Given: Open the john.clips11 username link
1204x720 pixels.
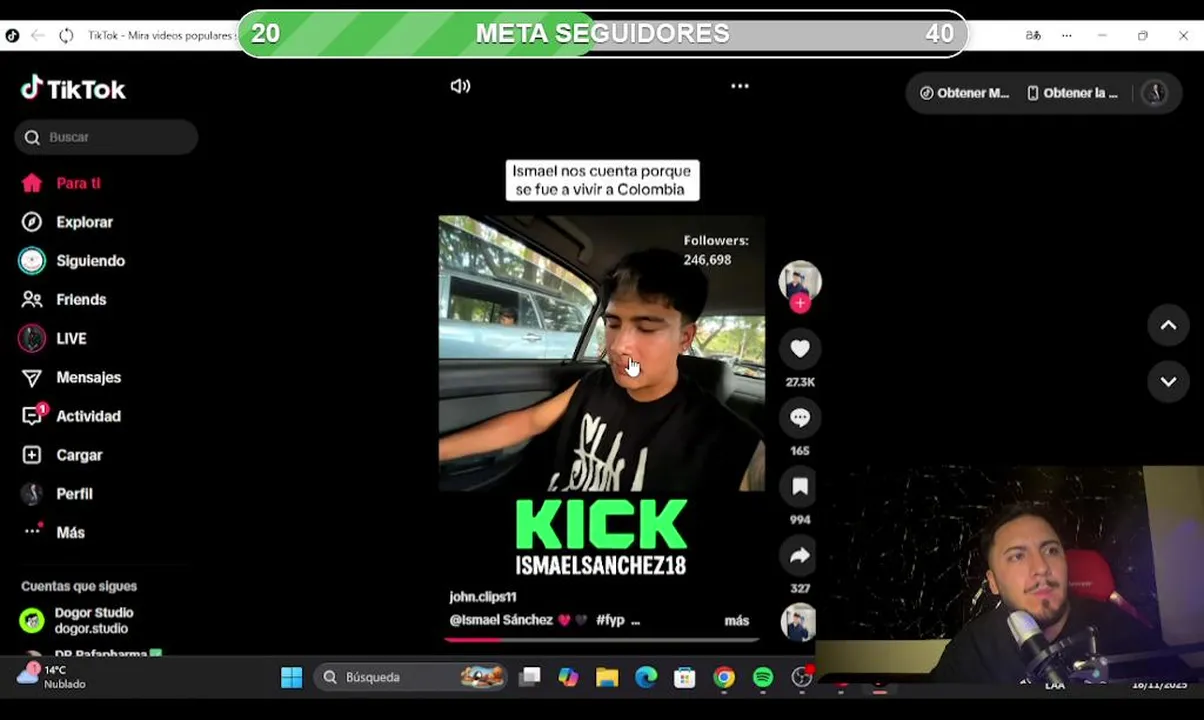Looking at the screenshot, I should (x=483, y=597).
